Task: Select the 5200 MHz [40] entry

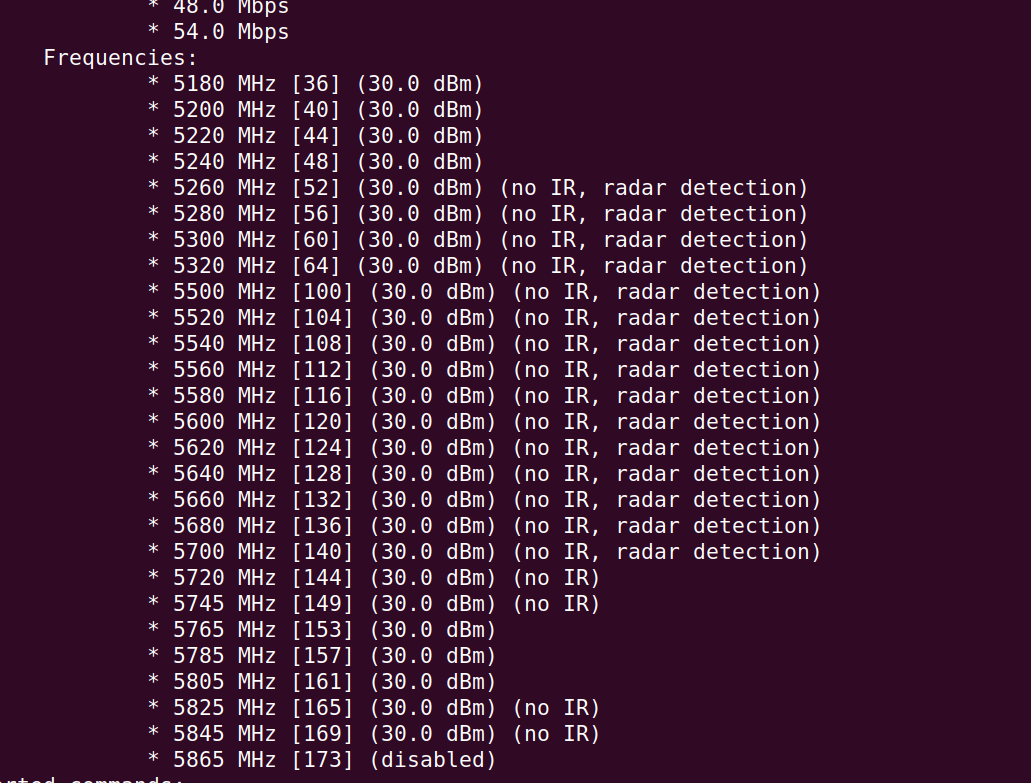Action: (x=316, y=110)
